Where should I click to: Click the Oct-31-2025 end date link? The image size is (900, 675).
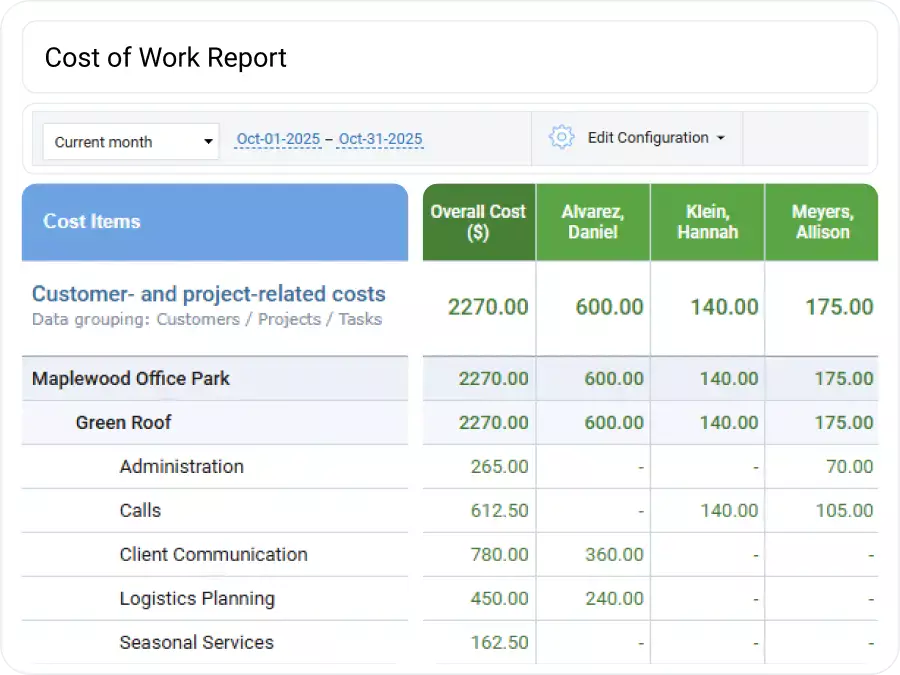pyautogui.click(x=380, y=140)
